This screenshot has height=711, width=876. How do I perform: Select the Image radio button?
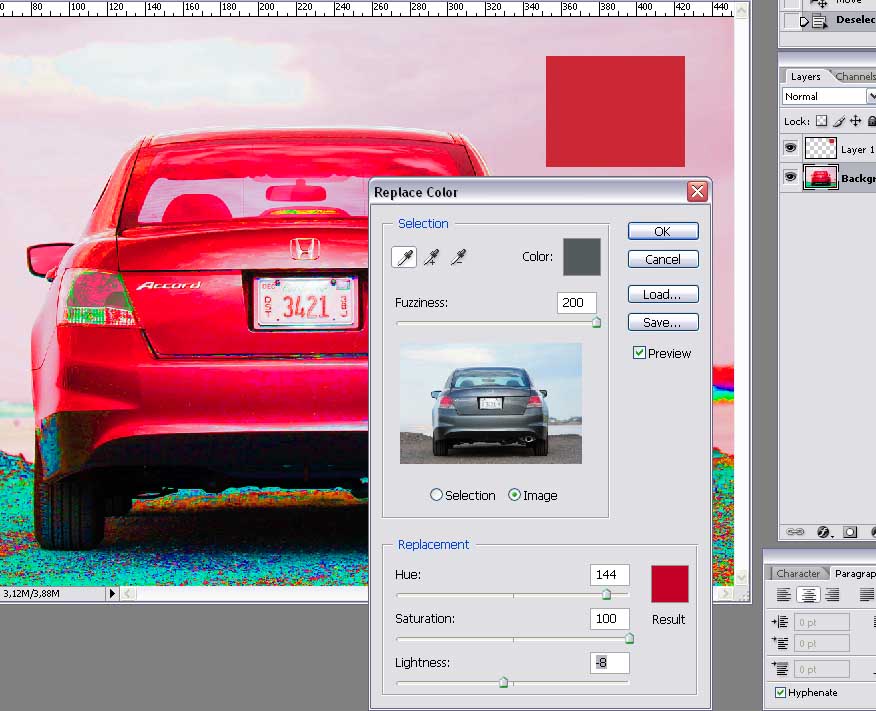pos(514,495)
